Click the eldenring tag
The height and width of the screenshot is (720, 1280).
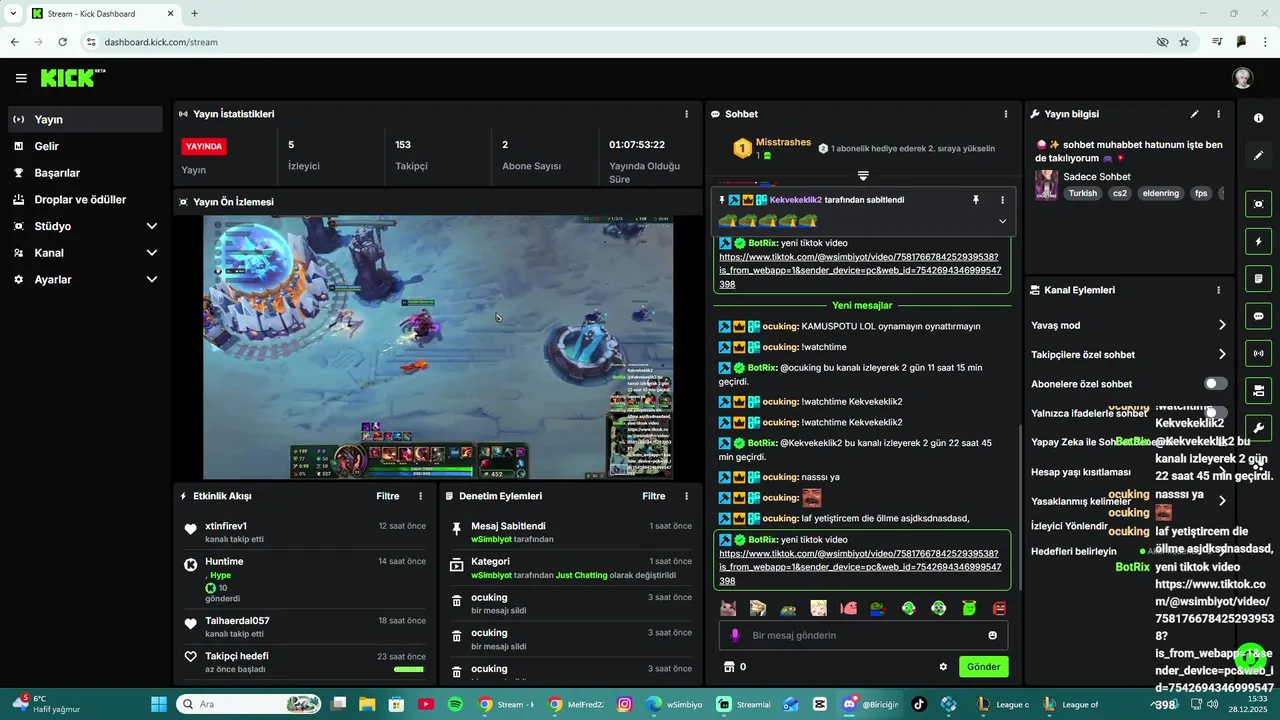click(x=1161, y=193)
